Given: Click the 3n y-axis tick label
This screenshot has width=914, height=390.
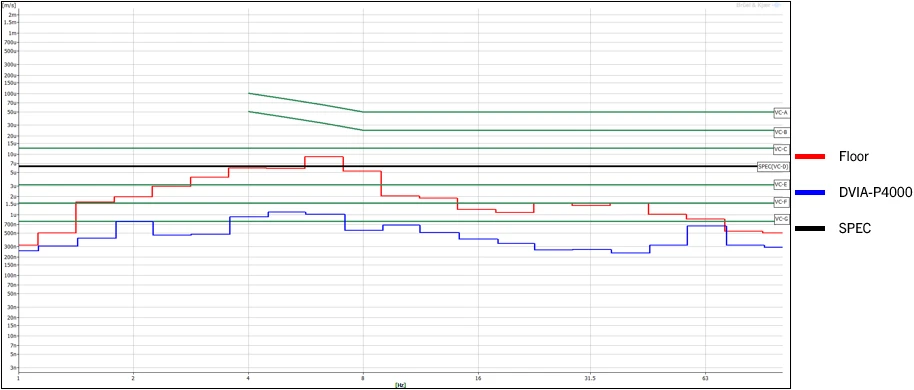Looking at the screenshot, I should [12, 367].
